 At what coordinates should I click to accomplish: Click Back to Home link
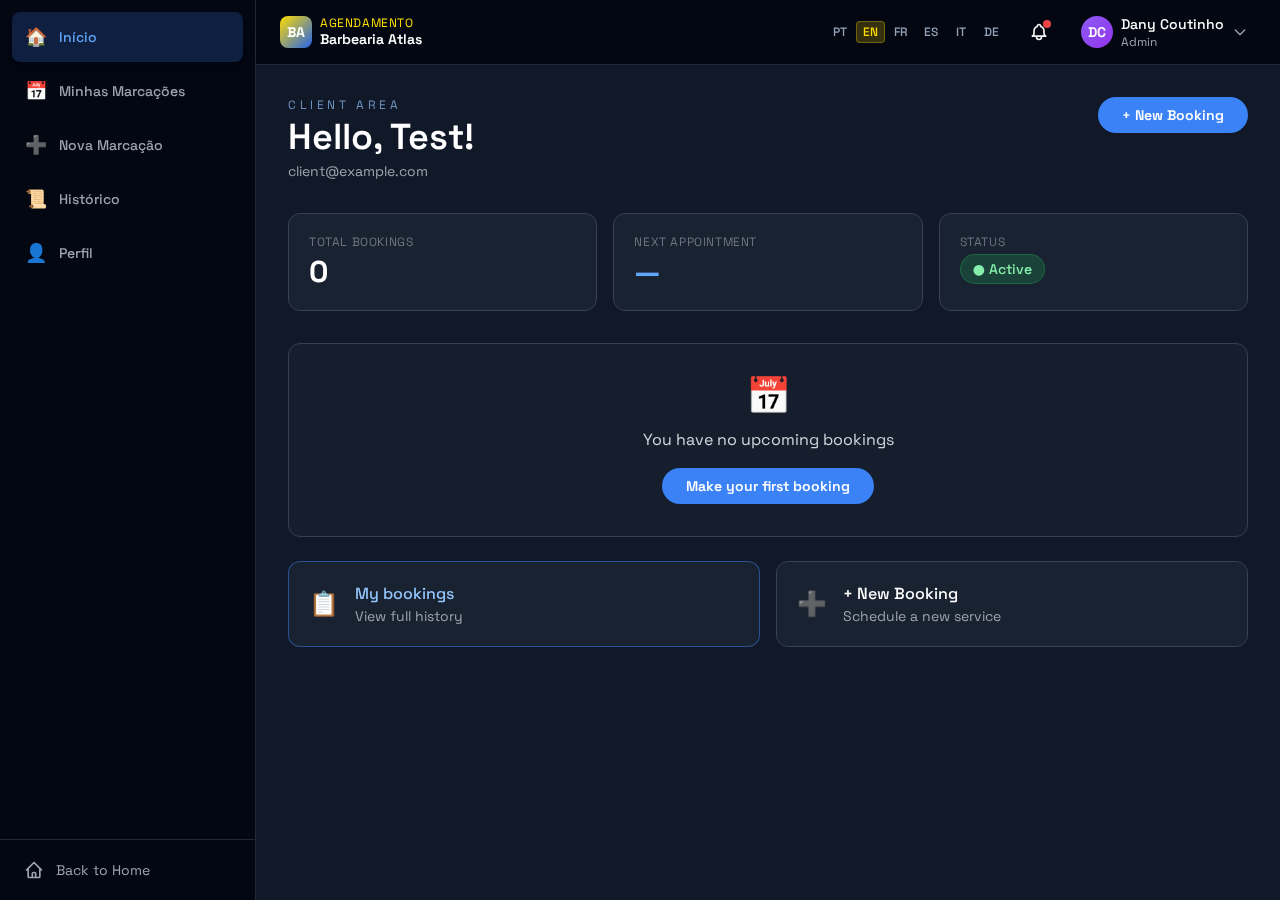[103, 870]
